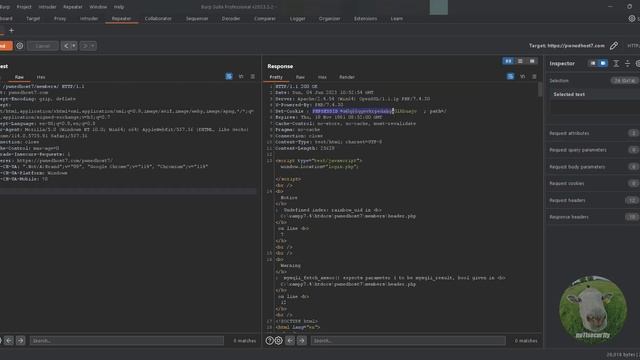640x360 pixels.
Task: Select Hex view in Response pane
Action: [322, 77]
